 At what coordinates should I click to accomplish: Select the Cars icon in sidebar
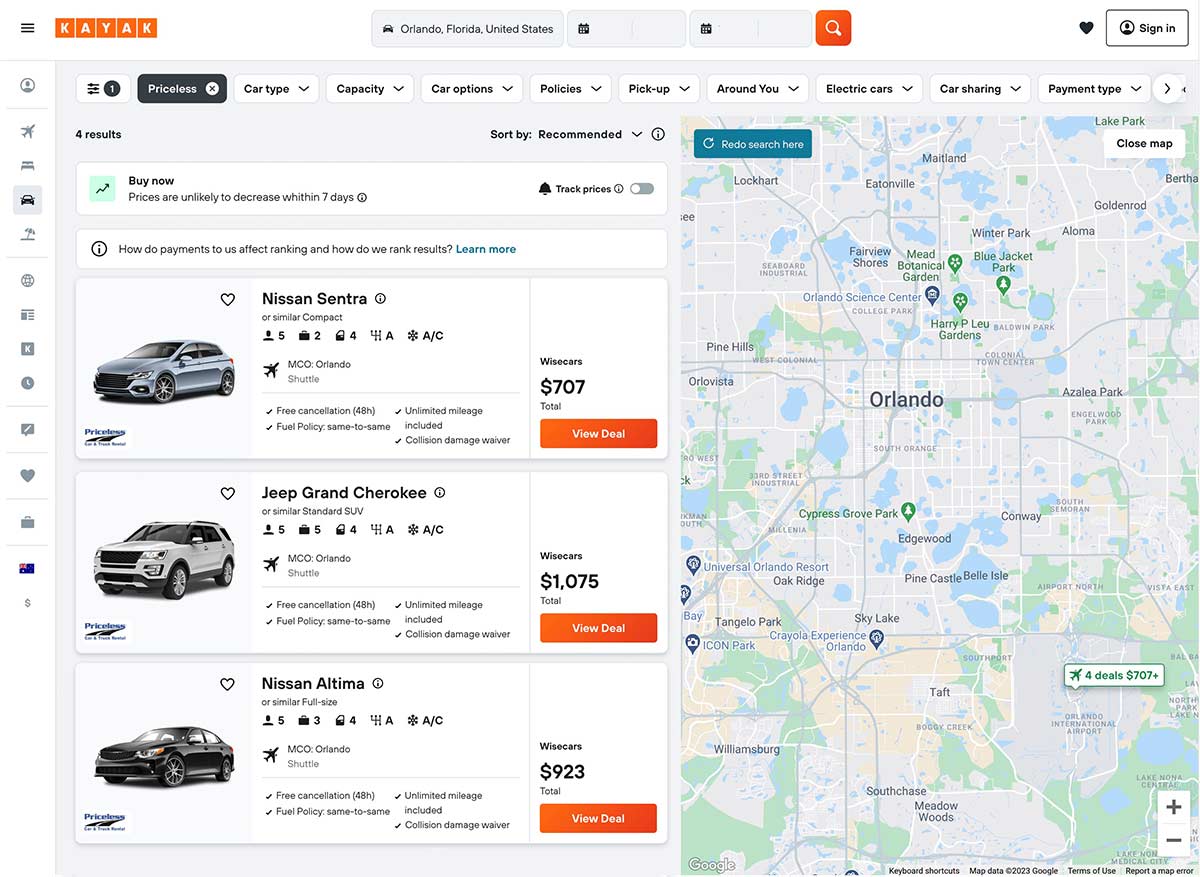coord(28,200)
